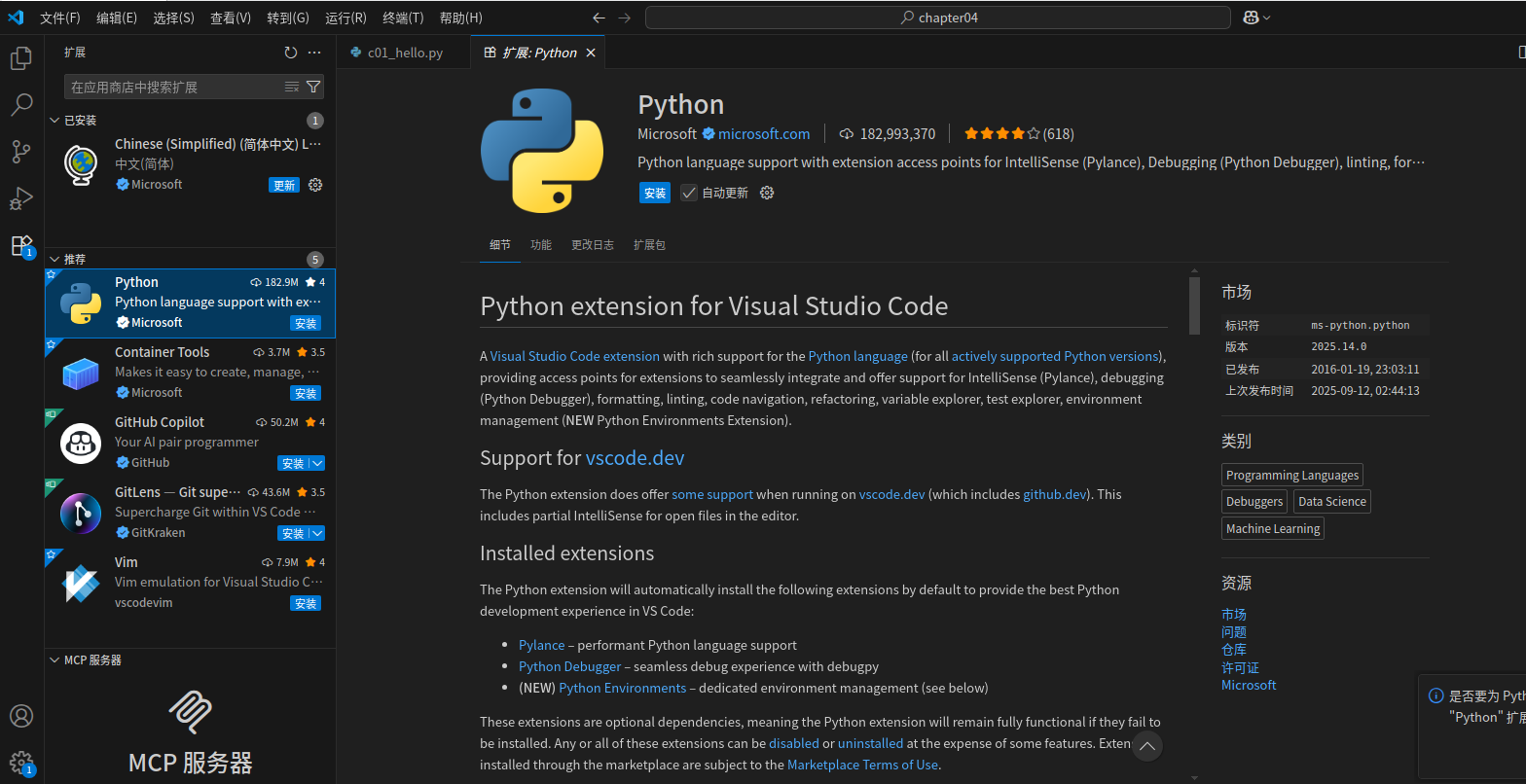Open the Copilot dropdown chevron in title bar
The image size is (1526, 784).
1267,18
